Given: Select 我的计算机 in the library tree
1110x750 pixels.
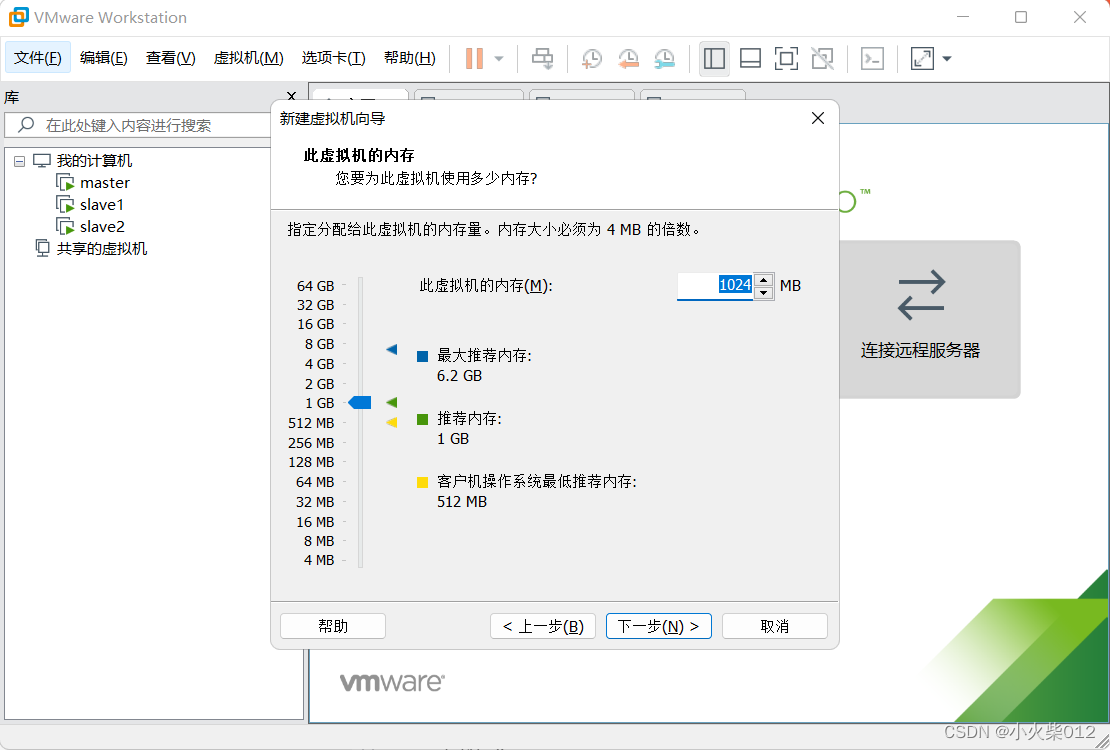Looking at the screenshot, I should 94,161.
